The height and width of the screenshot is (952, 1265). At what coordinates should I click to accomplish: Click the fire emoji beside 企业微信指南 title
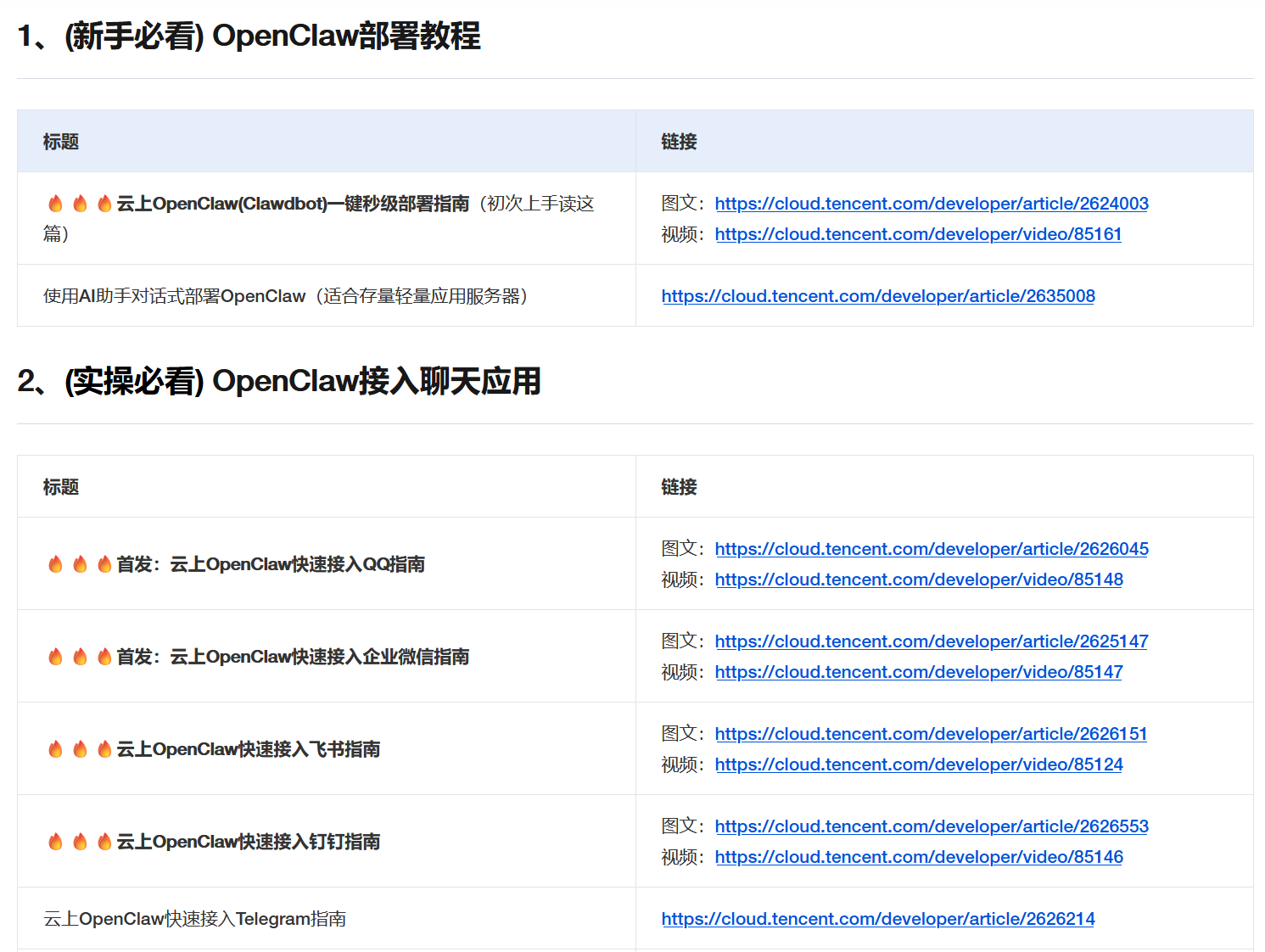click(x=55, y=655)
